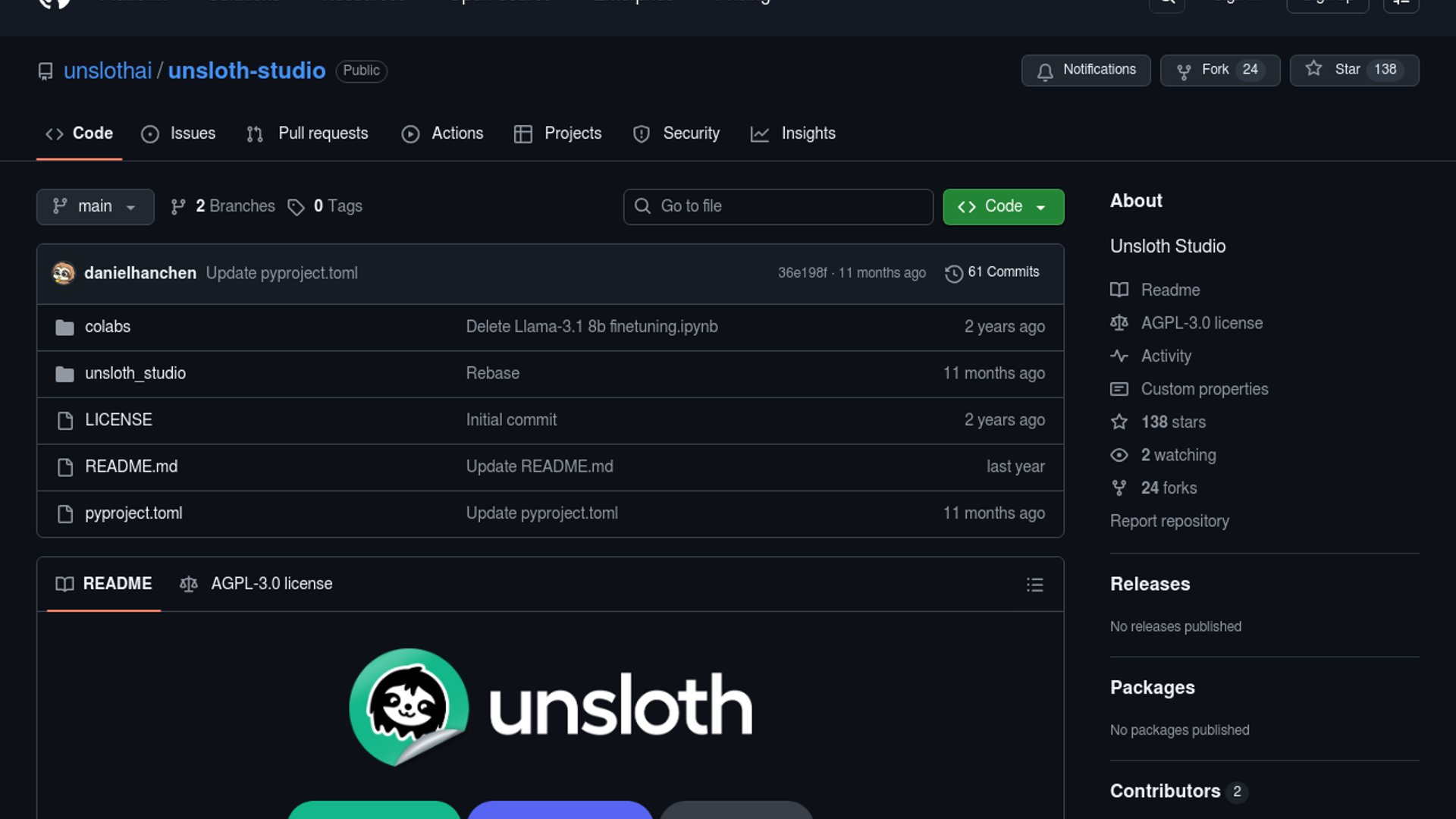Screen dimensions: 1456x819
Task: Click the tag icon for Tags
Action: click(x=296, y=207)
